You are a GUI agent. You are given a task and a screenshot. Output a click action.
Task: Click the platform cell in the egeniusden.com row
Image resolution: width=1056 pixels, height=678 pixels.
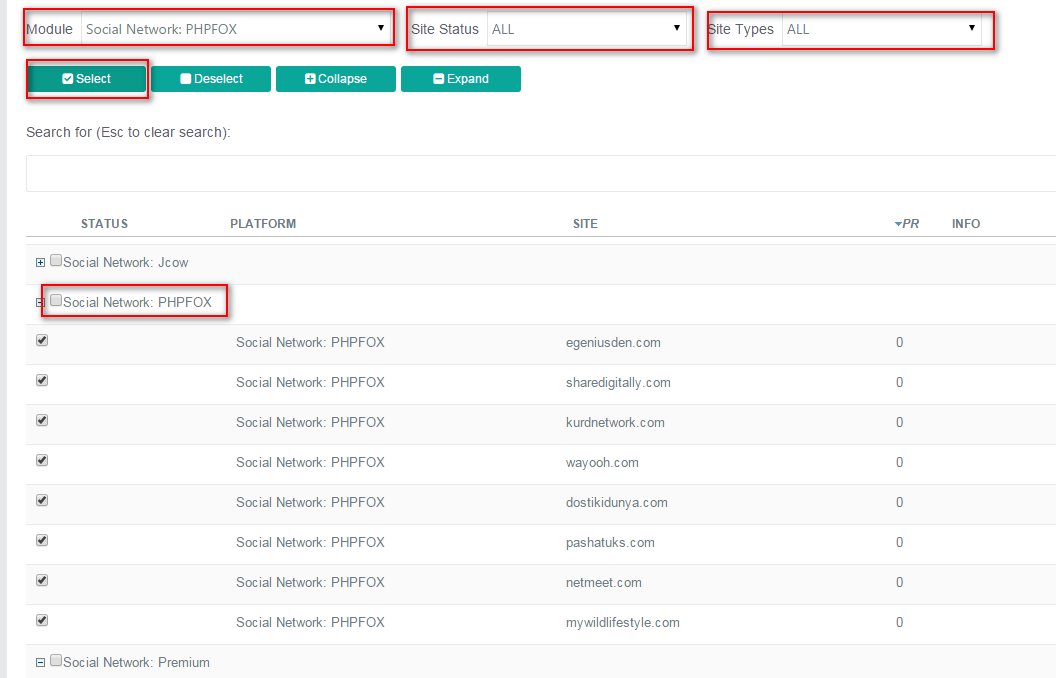pos(310,343)
